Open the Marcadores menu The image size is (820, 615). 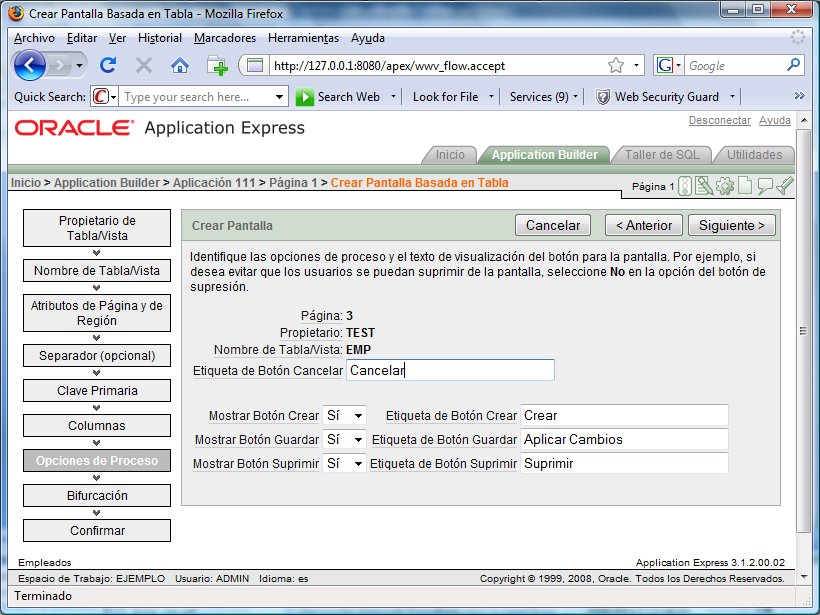(225, 38)
